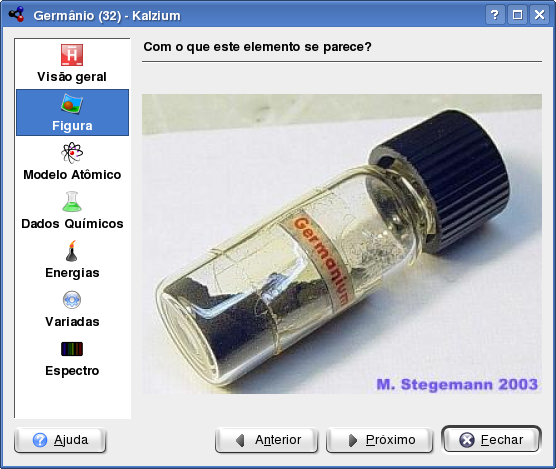This screenshot has height=469, width=556.
Task: Open the Modelo Atômico atom icon
Action: coord(72,153)
